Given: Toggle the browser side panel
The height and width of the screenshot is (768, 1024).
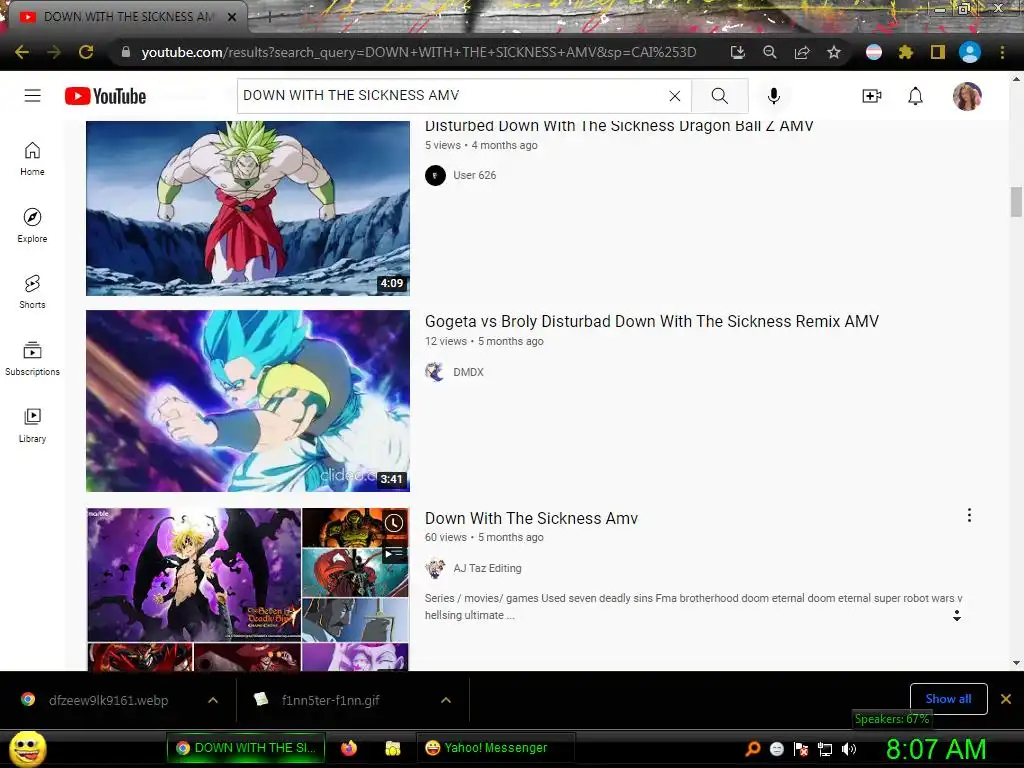Looking at the screenshot, I should coord(938,52).
